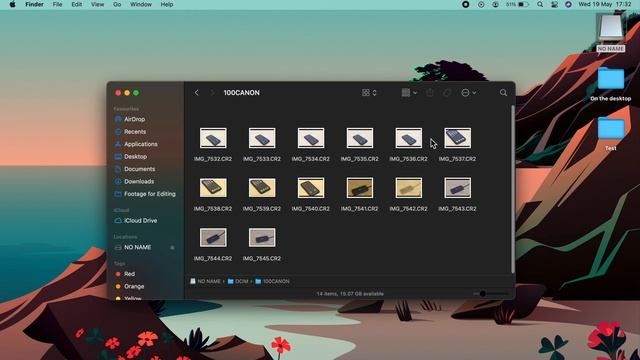This screenshot has height=360, width=640.
Task: Click the user account menu bar icon
Action: click(x=496, y=4)
